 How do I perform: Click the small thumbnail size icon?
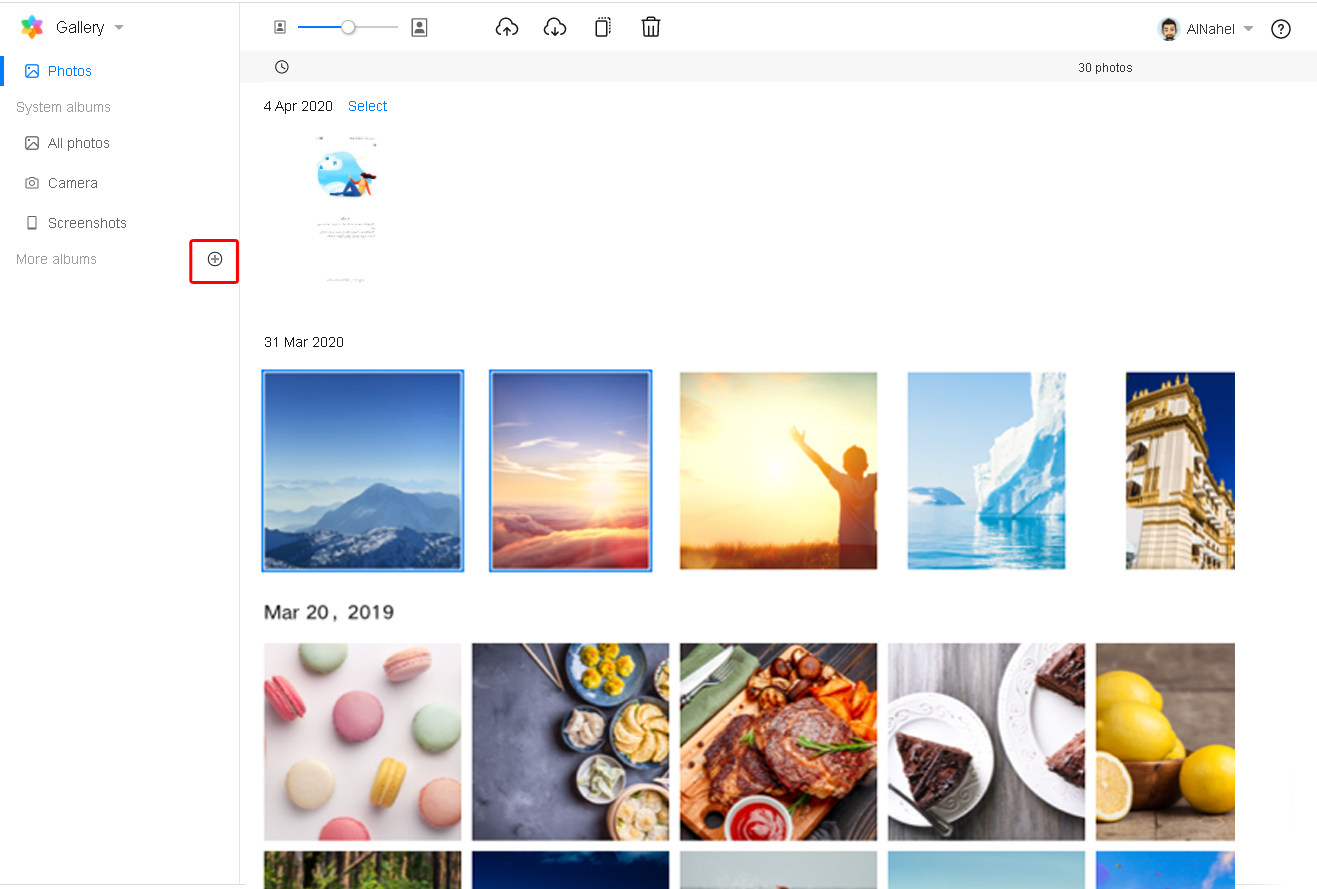280,28
